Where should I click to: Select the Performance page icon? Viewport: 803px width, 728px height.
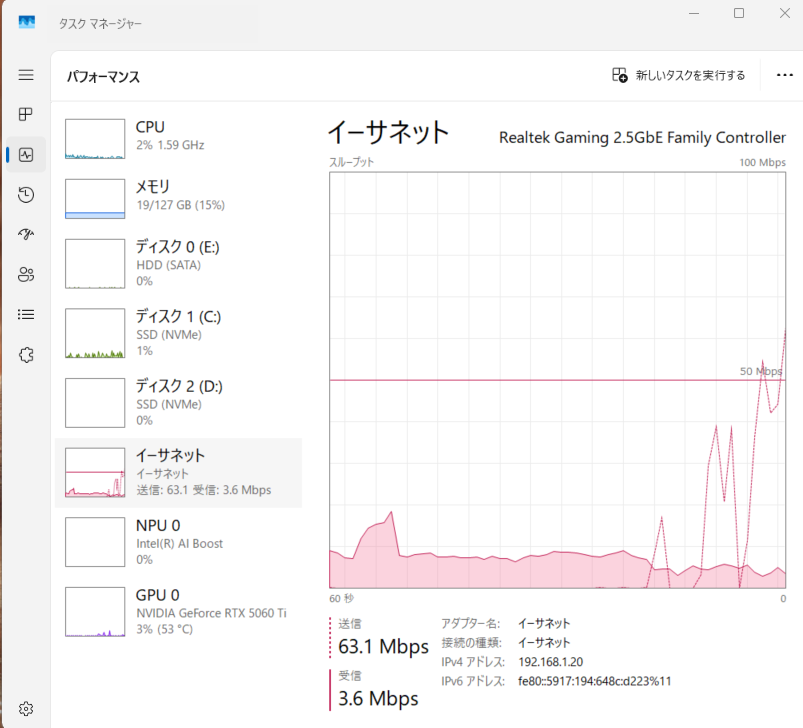pyautogui.click(x=25, y=154)
